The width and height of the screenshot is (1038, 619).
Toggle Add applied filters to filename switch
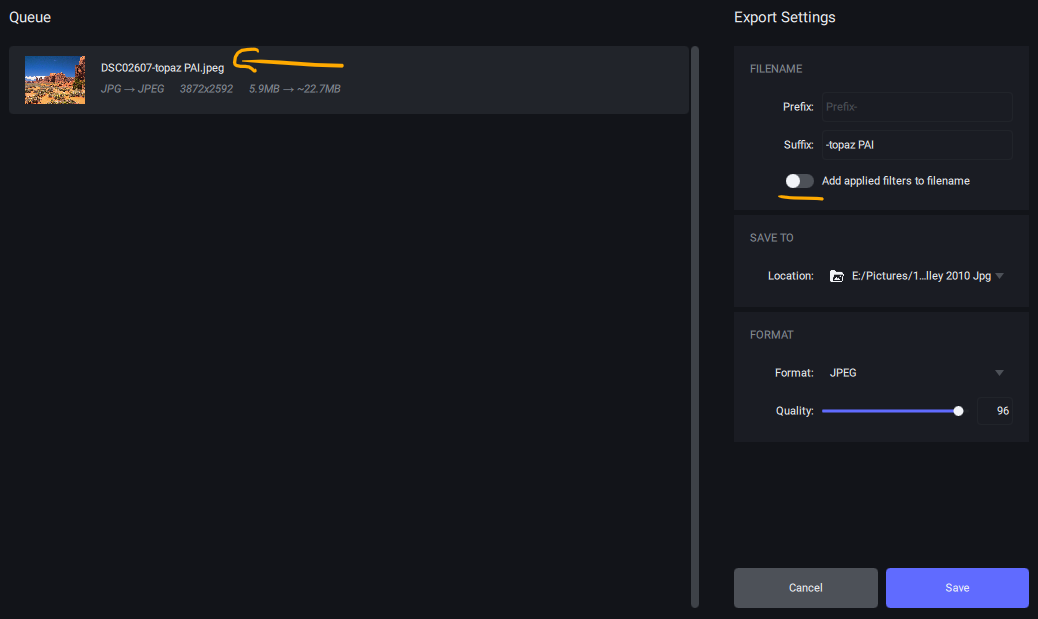799,181
